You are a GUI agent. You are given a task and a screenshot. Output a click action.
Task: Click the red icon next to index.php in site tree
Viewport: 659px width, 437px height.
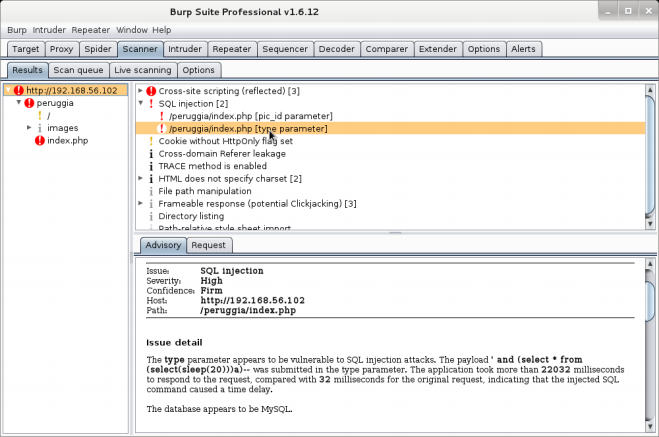click(x=40, y=141)
